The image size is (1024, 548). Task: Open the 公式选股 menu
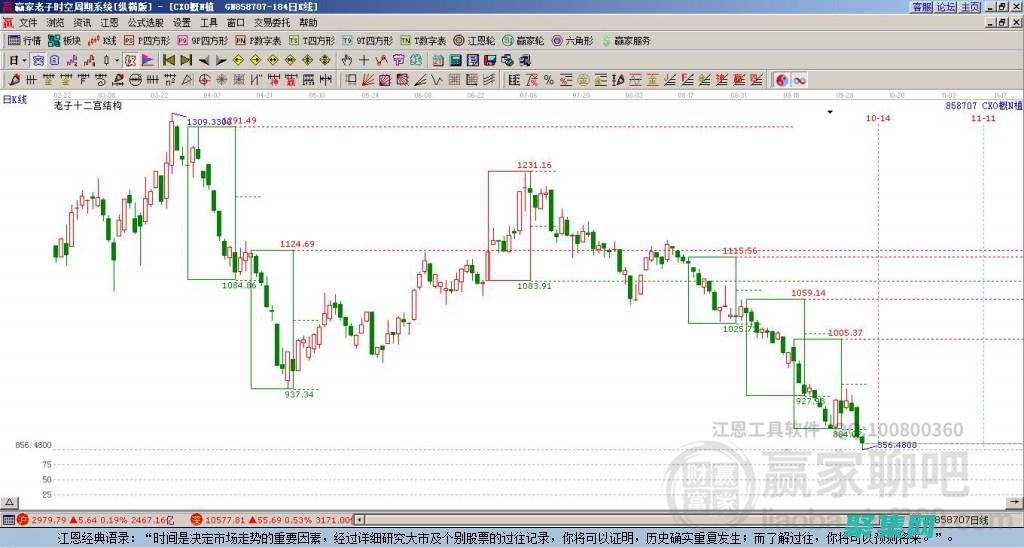point(144,22)
